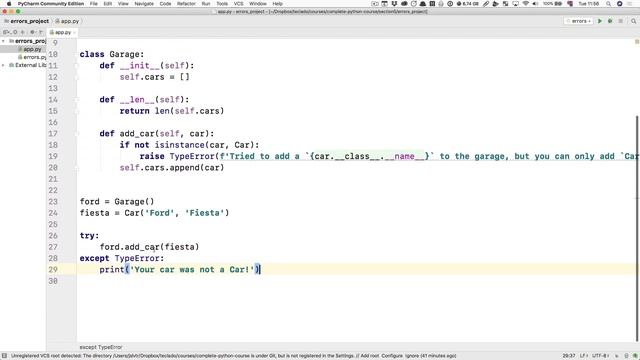
Task: Toggle fold marker at __init__ line 11
Action: [76, 65]
